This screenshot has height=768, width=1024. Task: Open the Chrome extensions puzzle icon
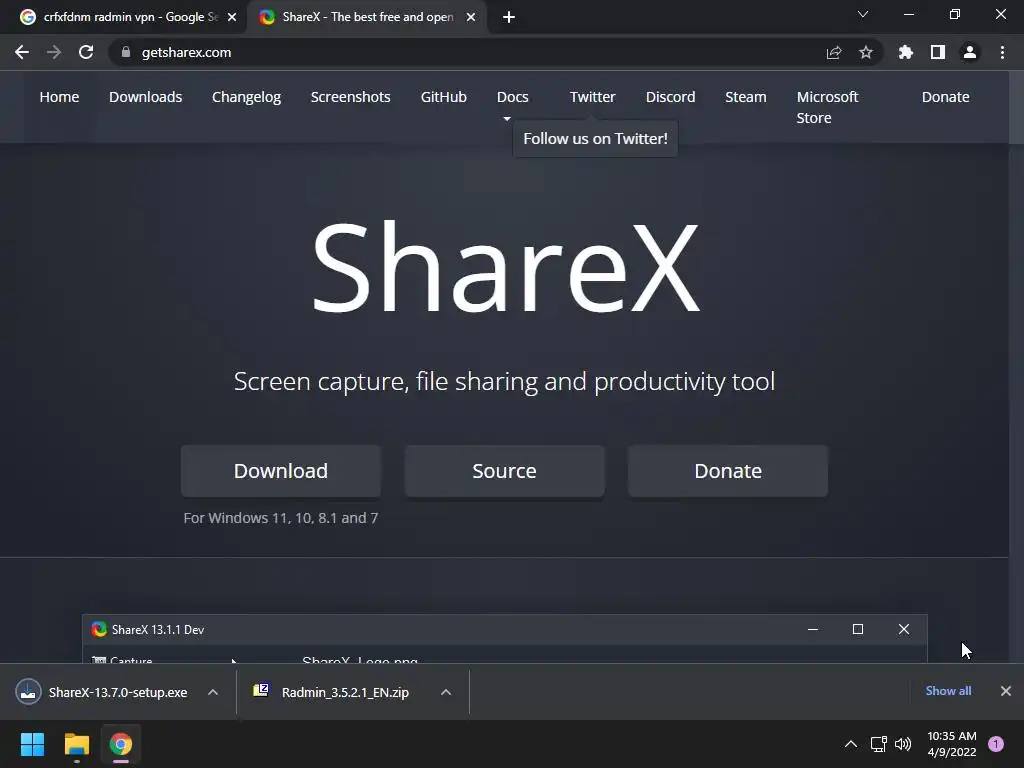tap(905, 52)
